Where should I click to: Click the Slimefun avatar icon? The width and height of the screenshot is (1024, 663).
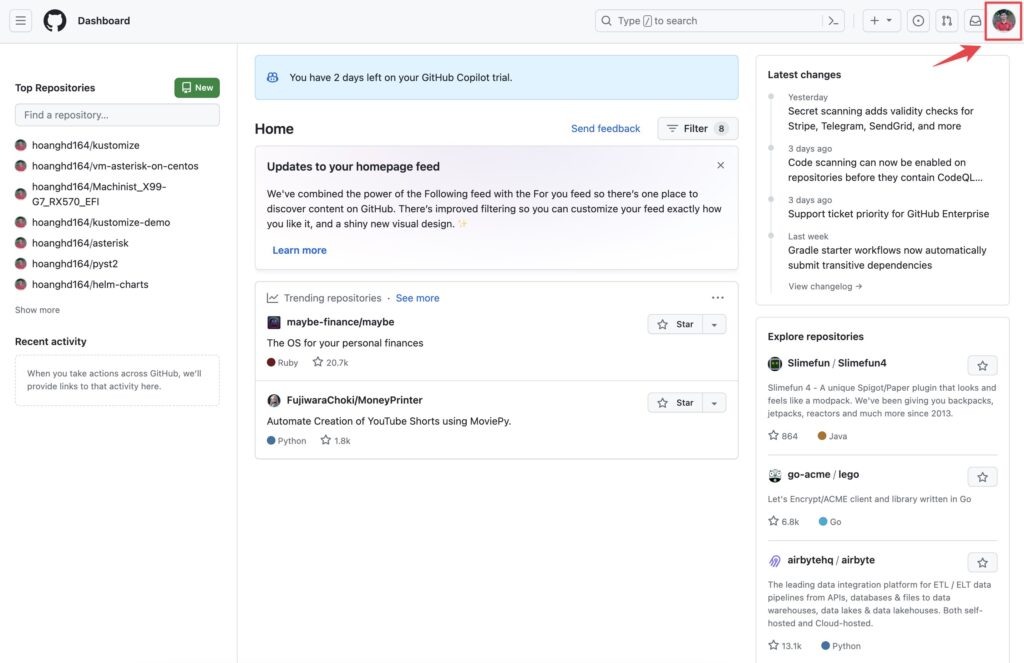[x=775, y=364]
